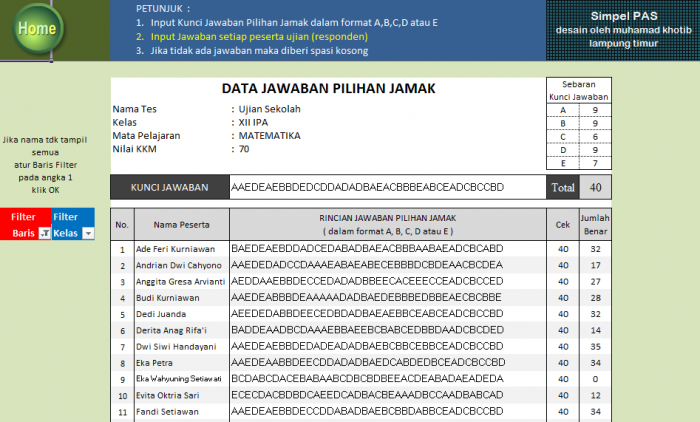The width and height of the screenshot is (700, 422).
Task: Click the Total value 40 cell
Action: coord(596,188)
